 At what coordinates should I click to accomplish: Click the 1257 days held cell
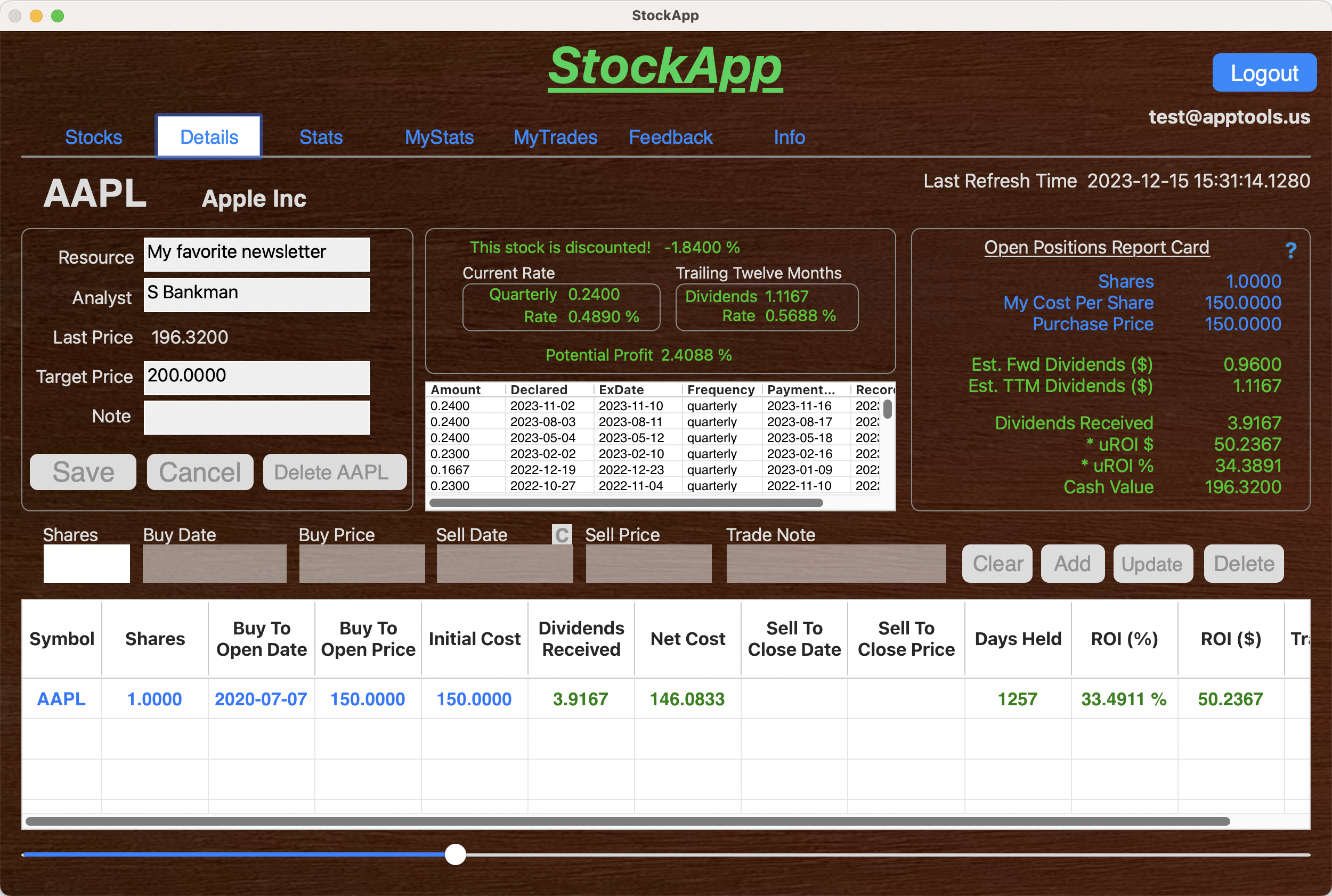(1017, 699)
